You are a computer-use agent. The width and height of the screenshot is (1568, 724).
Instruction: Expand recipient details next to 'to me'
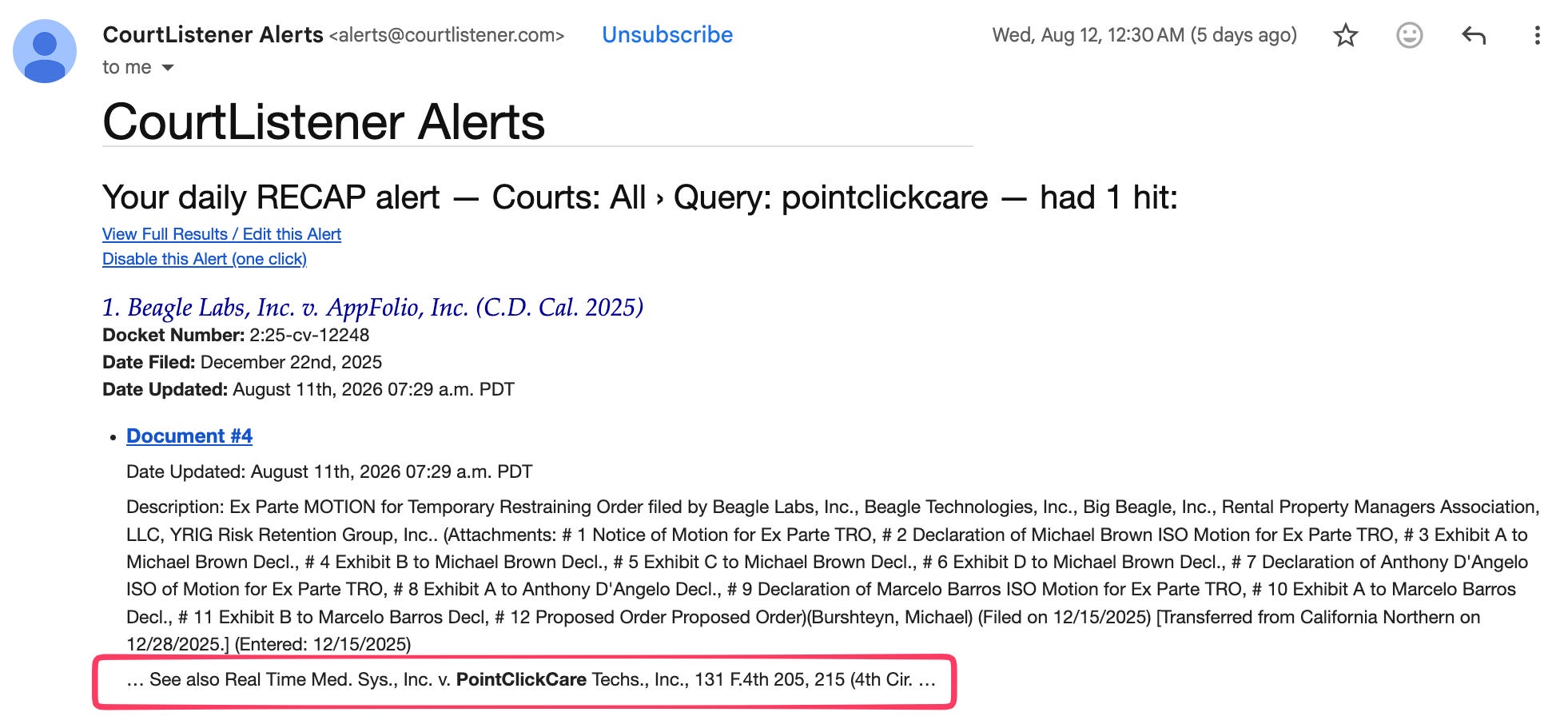coord(168,68)
